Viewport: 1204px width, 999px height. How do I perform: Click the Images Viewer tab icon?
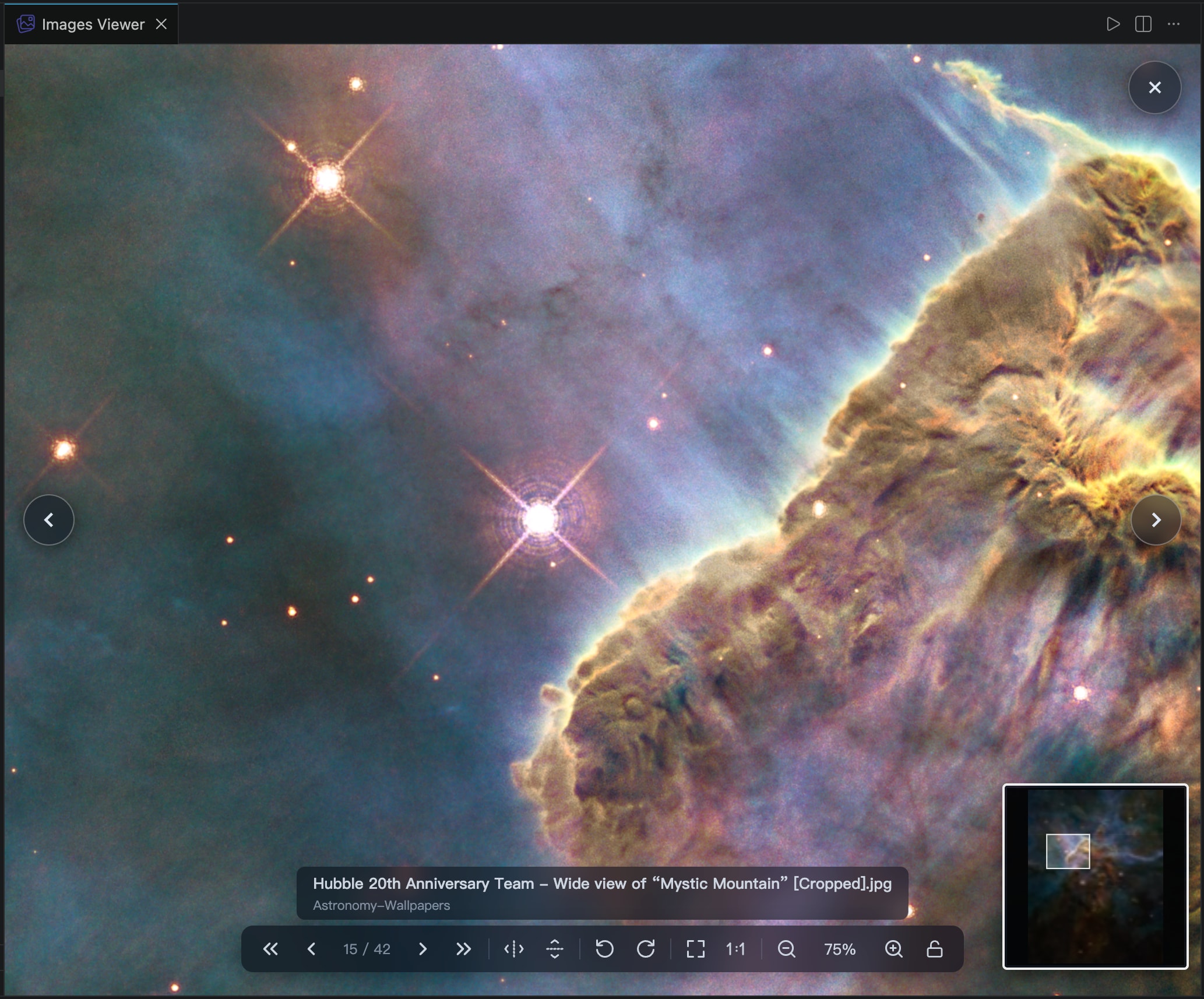[26, 24]
